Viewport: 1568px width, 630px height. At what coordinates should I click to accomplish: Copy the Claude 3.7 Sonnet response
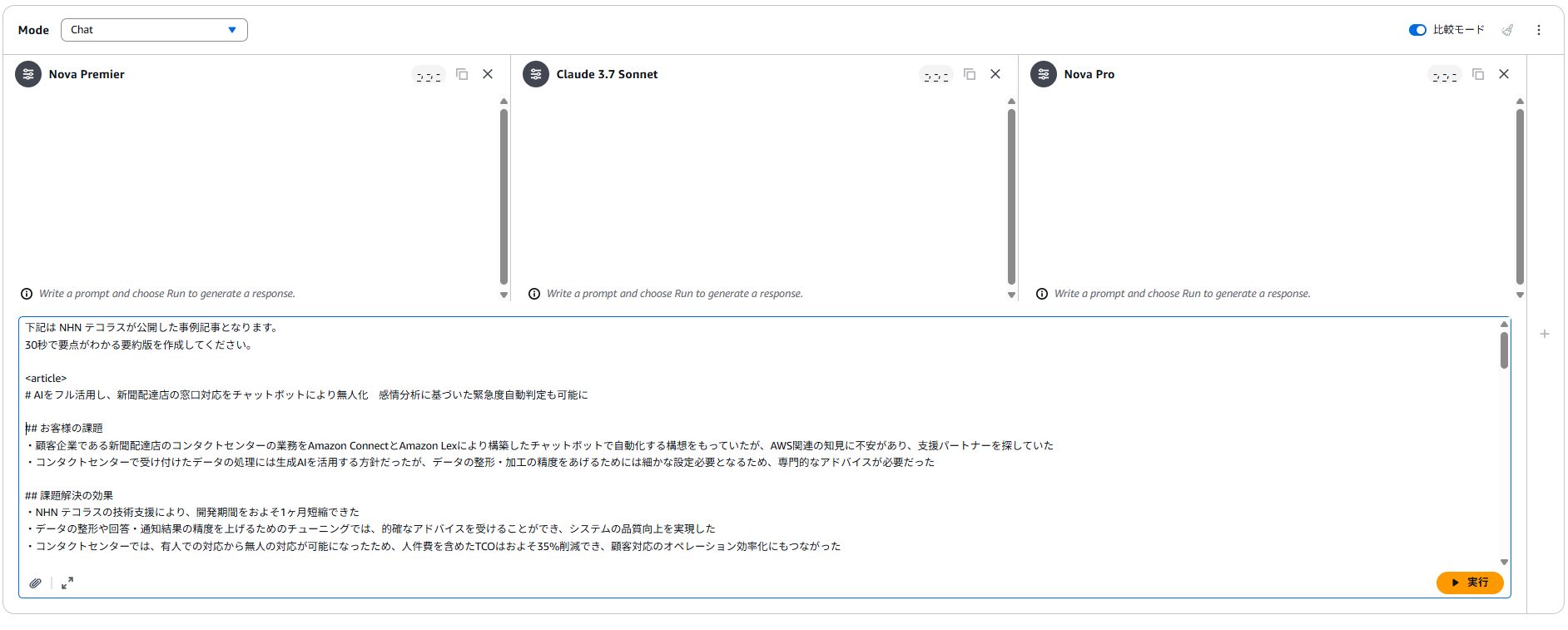click(970, 74)
